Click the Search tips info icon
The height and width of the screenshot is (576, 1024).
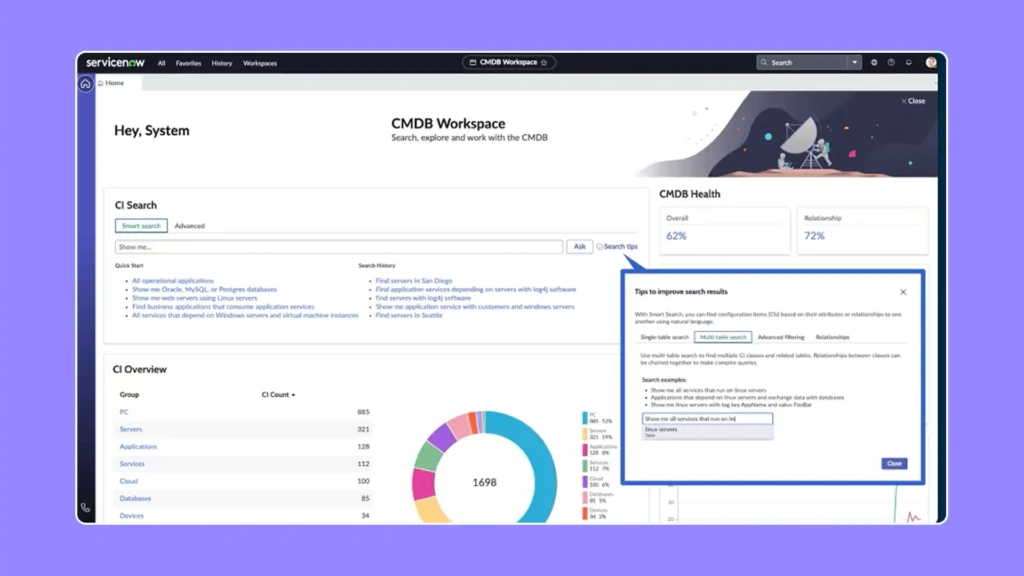[600, 246]
